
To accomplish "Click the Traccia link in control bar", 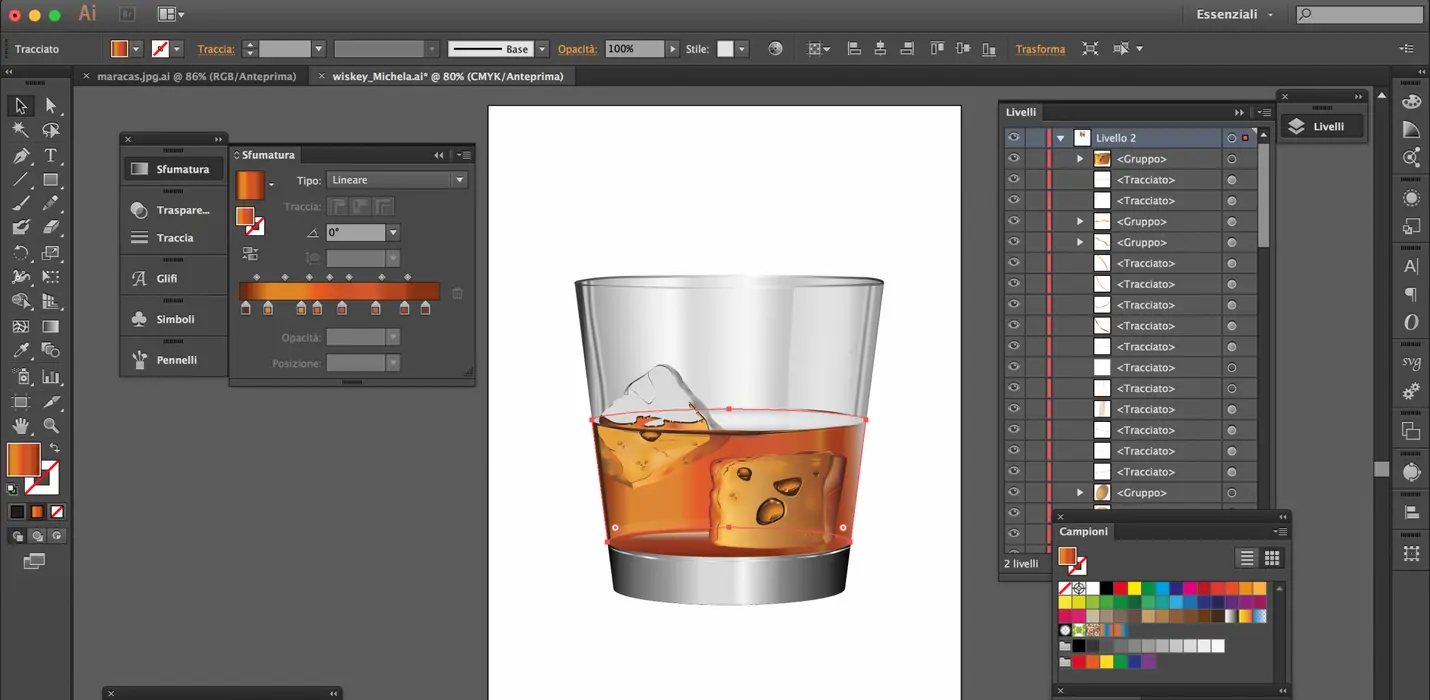I will click(216, 49).
